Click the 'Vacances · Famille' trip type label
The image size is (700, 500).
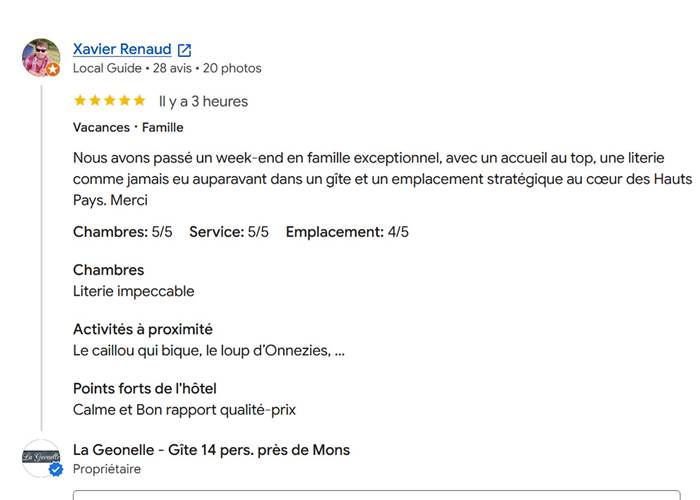pos(128,128)
